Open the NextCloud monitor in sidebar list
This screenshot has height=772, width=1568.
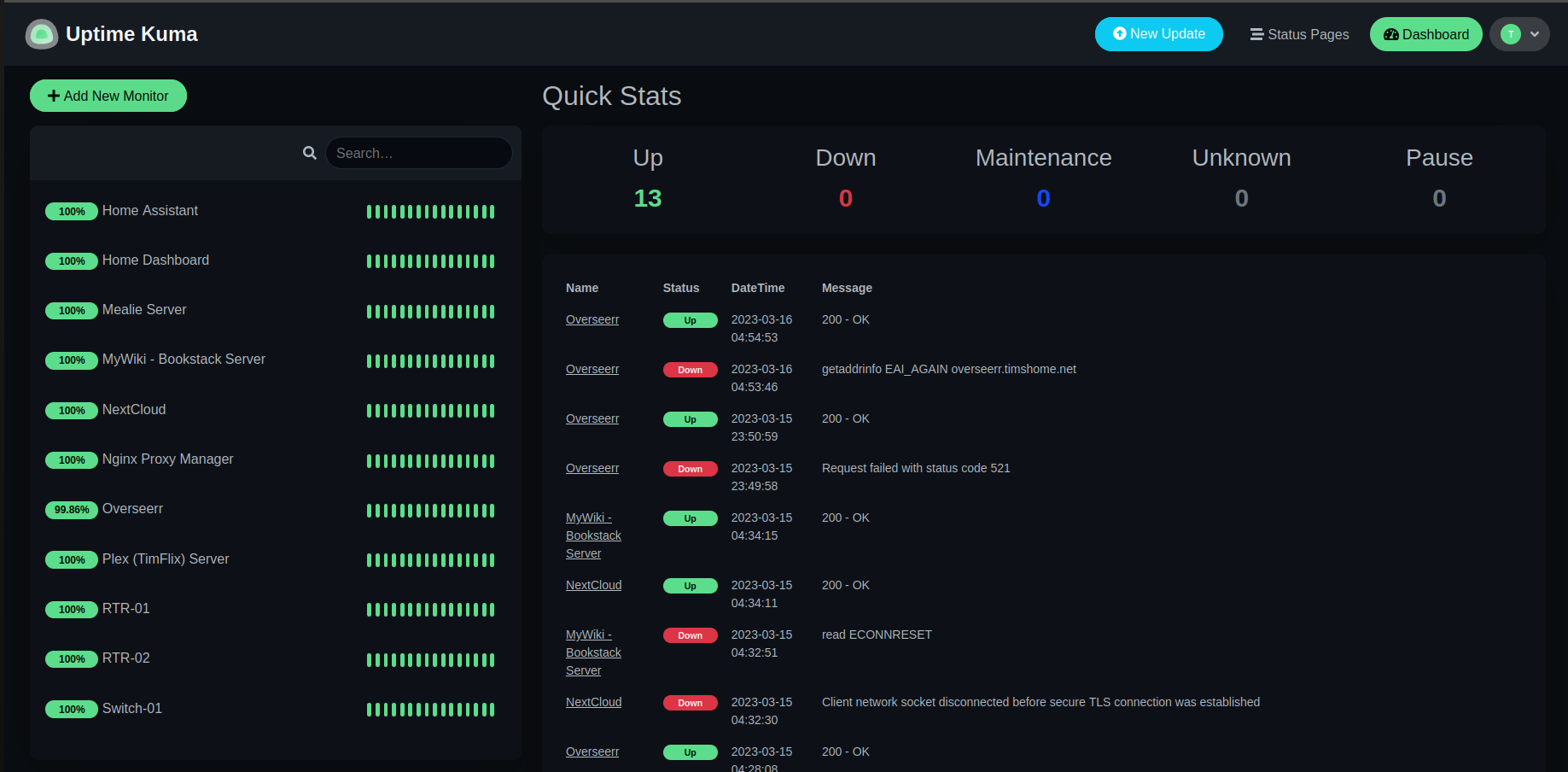tap(275, 410)
